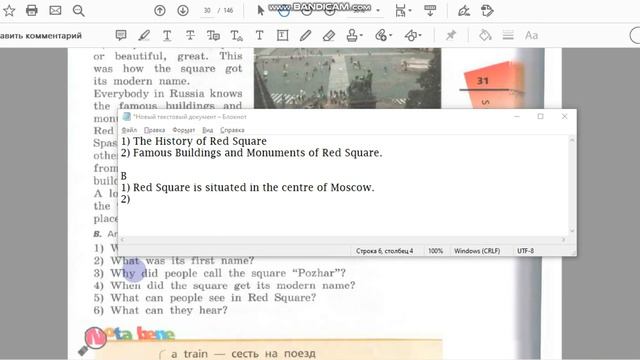The height and width of the screenshot is (360, 640).
Task: Go to the previous page with the up arrow
Action: point(160,11)
